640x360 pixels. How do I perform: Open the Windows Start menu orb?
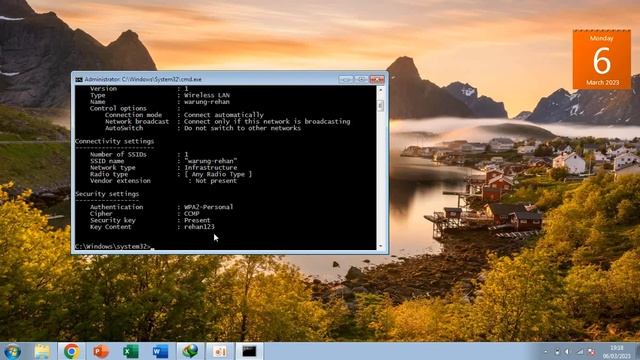point(12,351)
